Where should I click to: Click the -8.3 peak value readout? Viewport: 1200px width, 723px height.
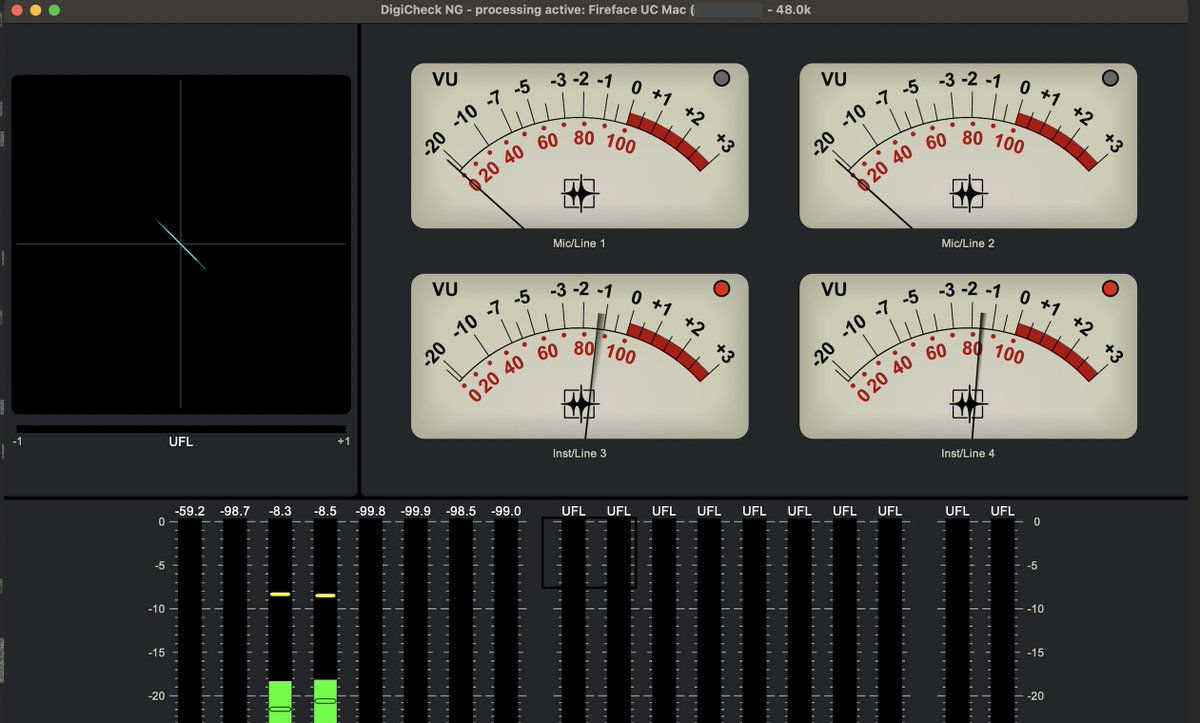(x=280, y=511)
